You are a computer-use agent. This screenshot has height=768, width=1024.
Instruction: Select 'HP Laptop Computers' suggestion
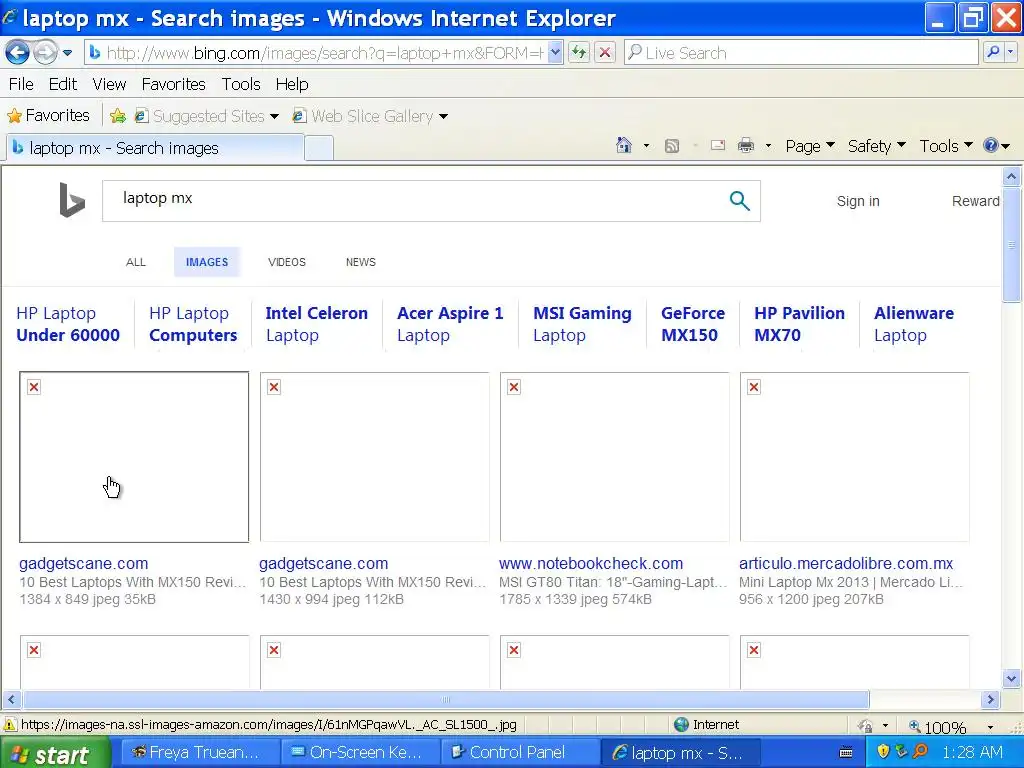(193, 324)
